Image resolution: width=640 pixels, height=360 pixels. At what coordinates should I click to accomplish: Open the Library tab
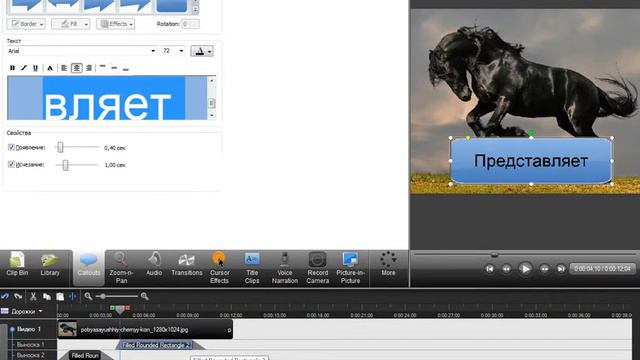point(50,264)
